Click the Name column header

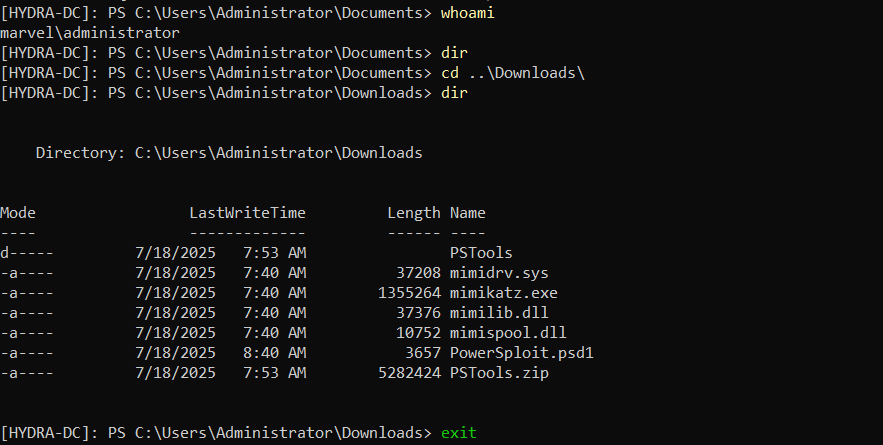[x=467, y=213]
